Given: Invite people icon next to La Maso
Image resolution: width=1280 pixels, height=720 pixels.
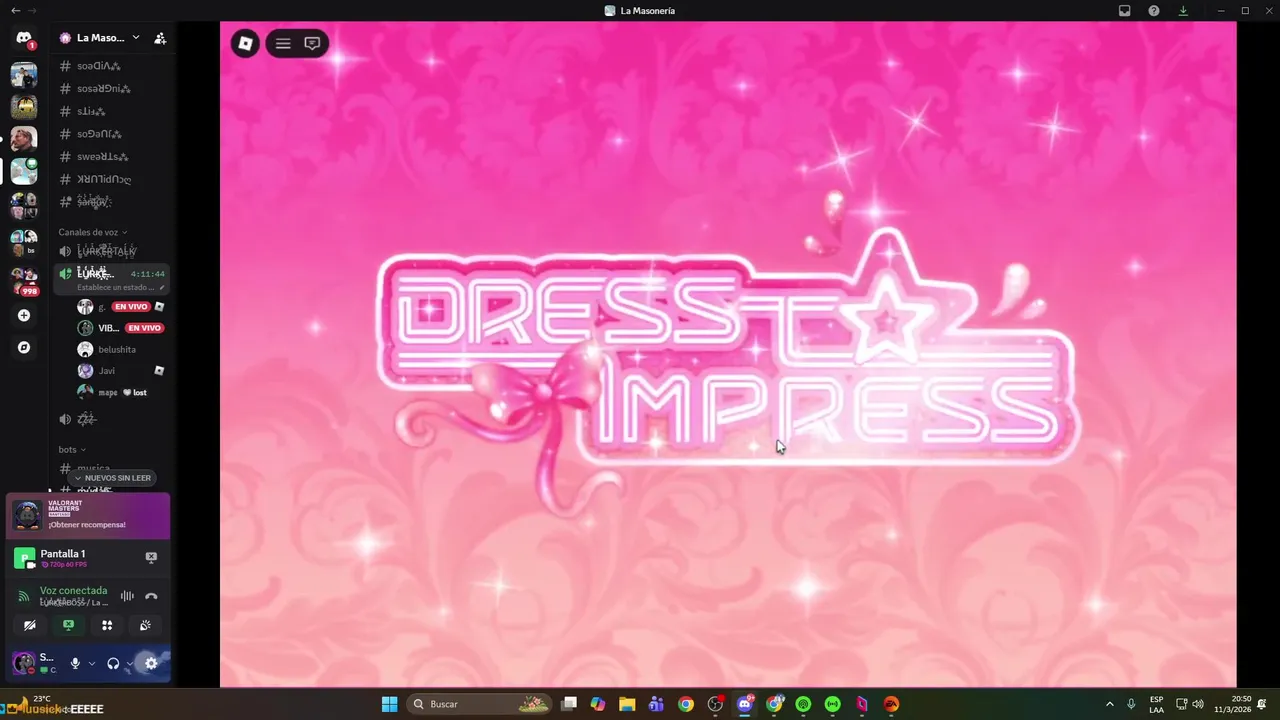Looking at the screenshot, I should point(160,38).
